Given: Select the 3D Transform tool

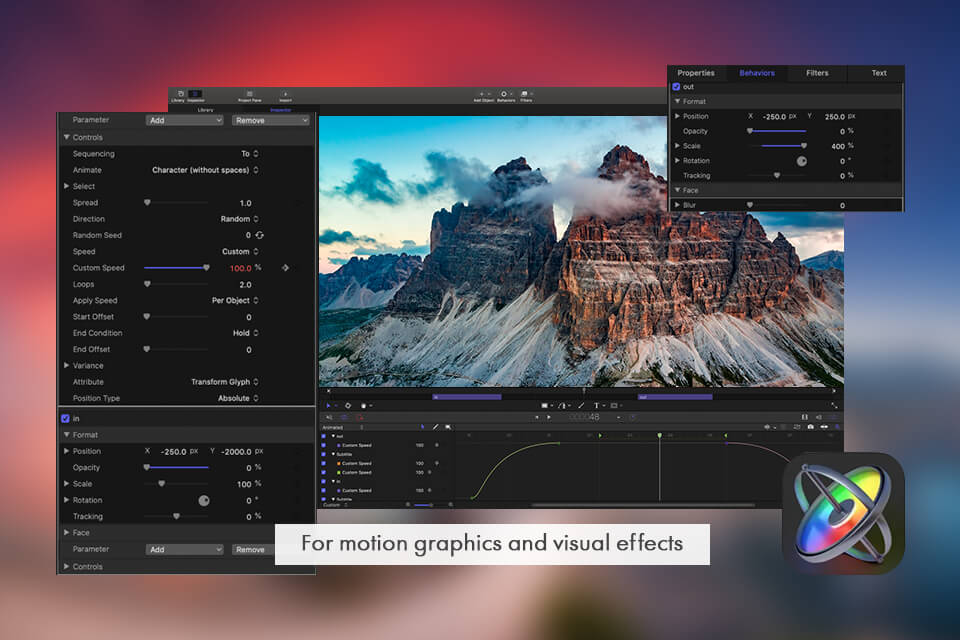Looking at the screenshot, I should point(348,405).
